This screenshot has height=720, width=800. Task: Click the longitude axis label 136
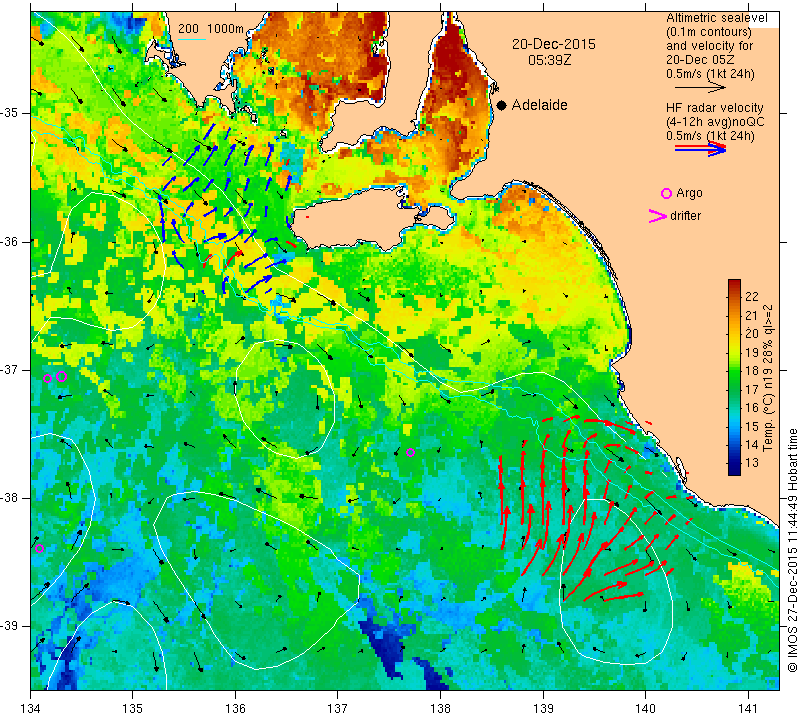235,708
